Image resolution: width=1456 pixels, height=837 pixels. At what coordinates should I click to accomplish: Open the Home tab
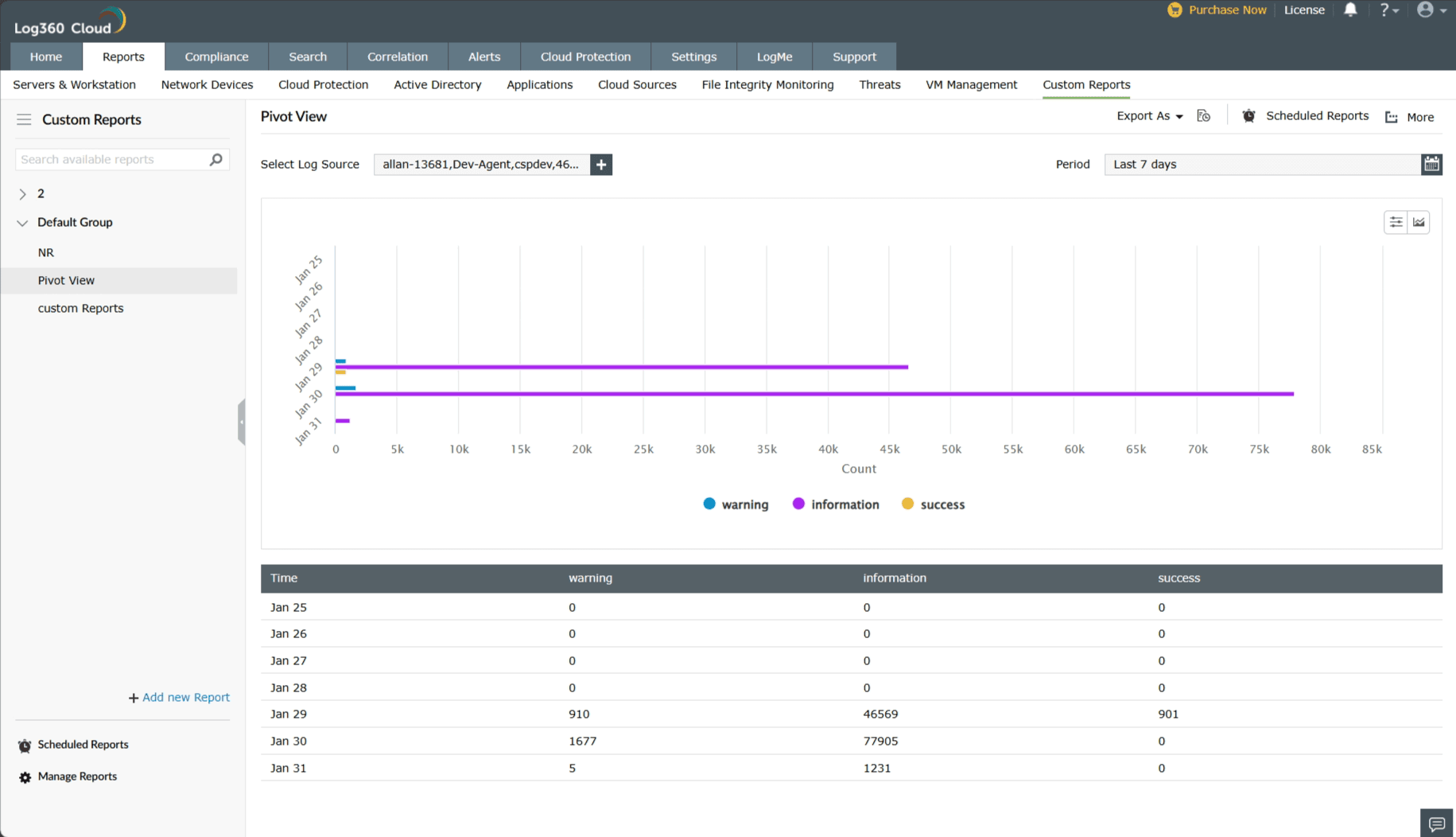[46, 56]
